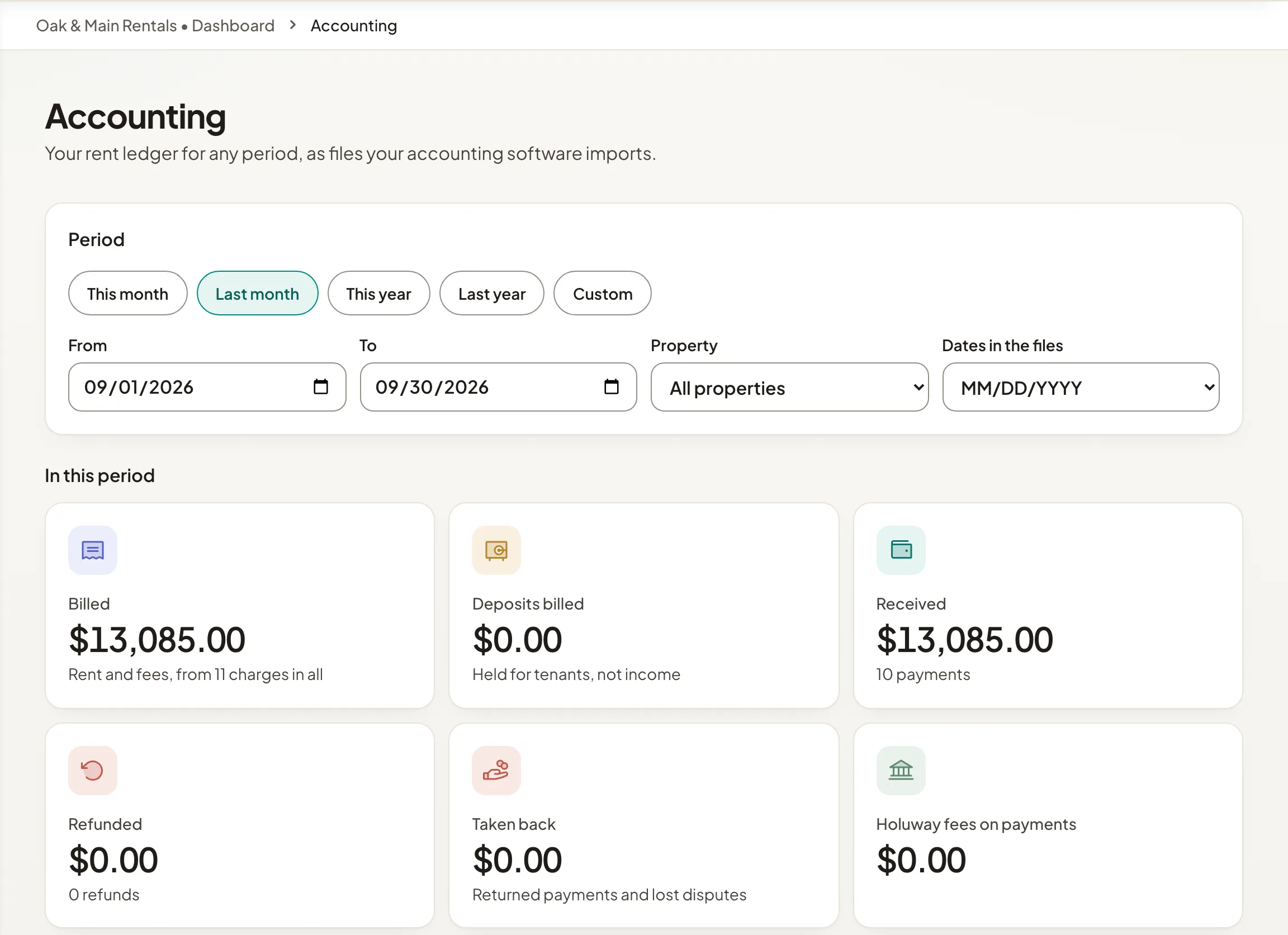Click the 'Dates in the files' label

click(1002, 346)
